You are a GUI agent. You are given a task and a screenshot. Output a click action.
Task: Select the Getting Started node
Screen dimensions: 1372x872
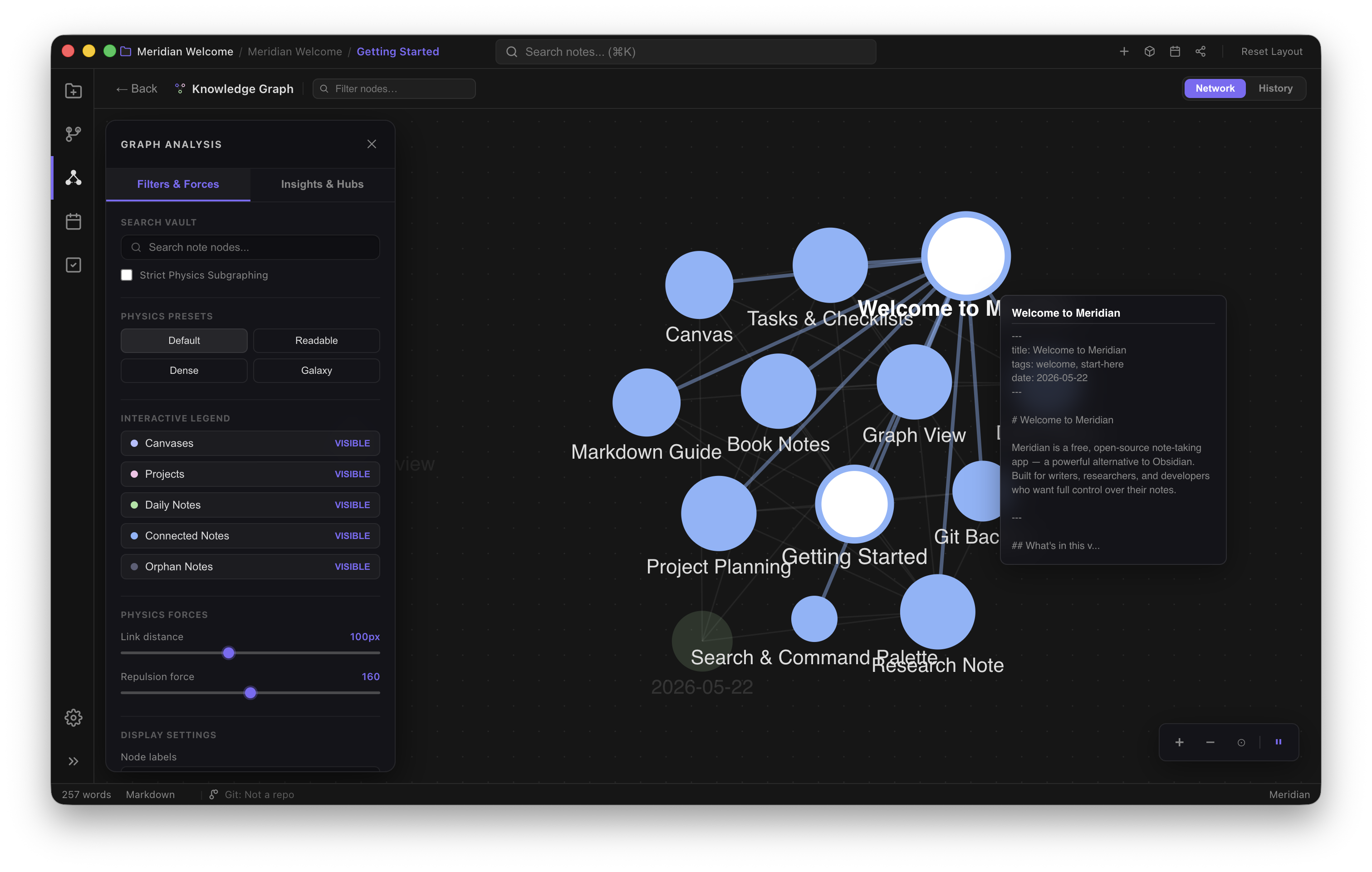854,504
